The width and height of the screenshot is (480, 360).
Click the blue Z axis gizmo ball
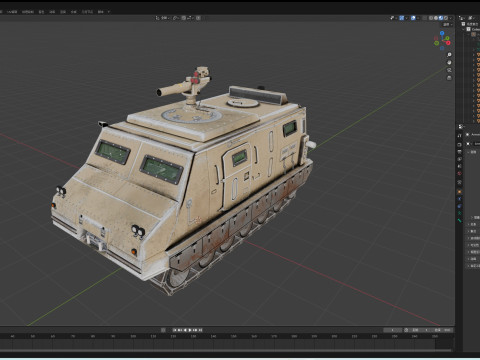pos(442,33)
